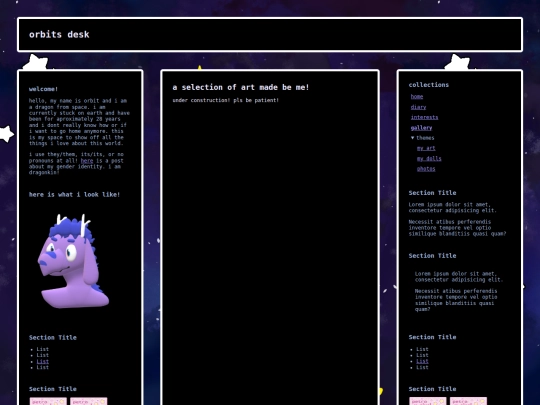Click the 'collections' heading
Image resolution: width=540 pixels, height=405 pixels.
[429, 85]
